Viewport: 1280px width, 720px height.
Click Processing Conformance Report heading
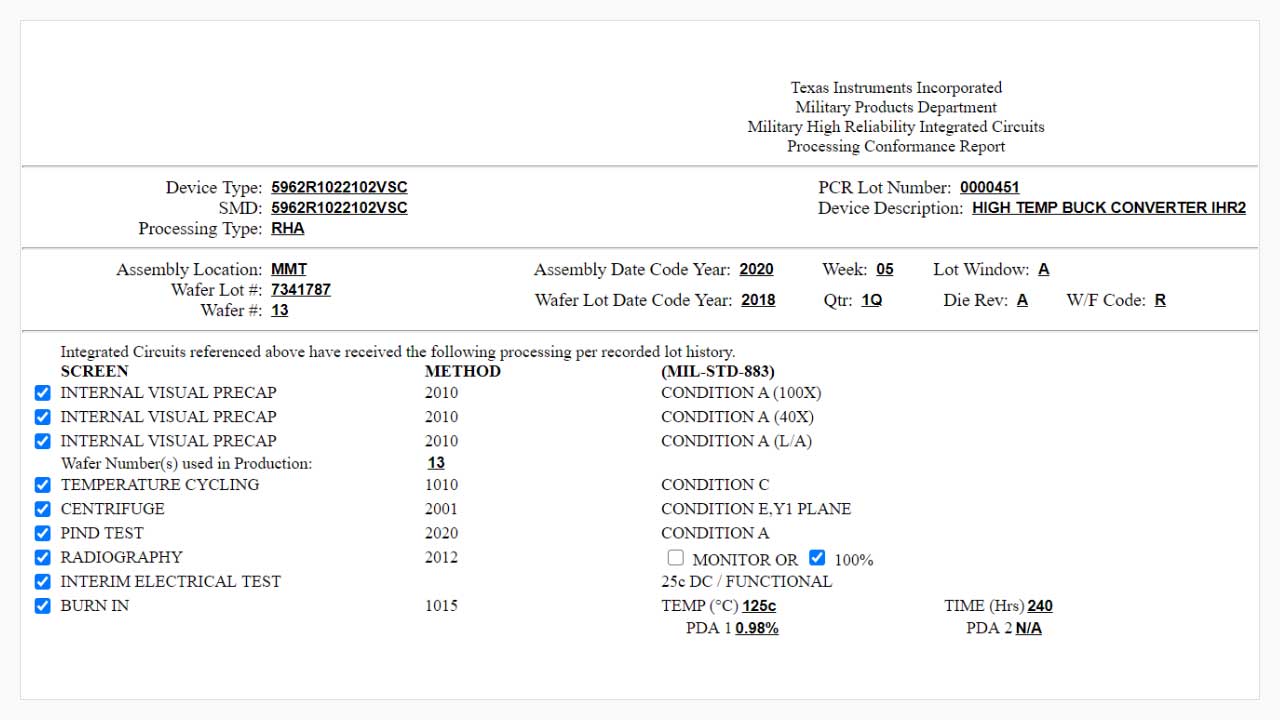click(896, 146)
